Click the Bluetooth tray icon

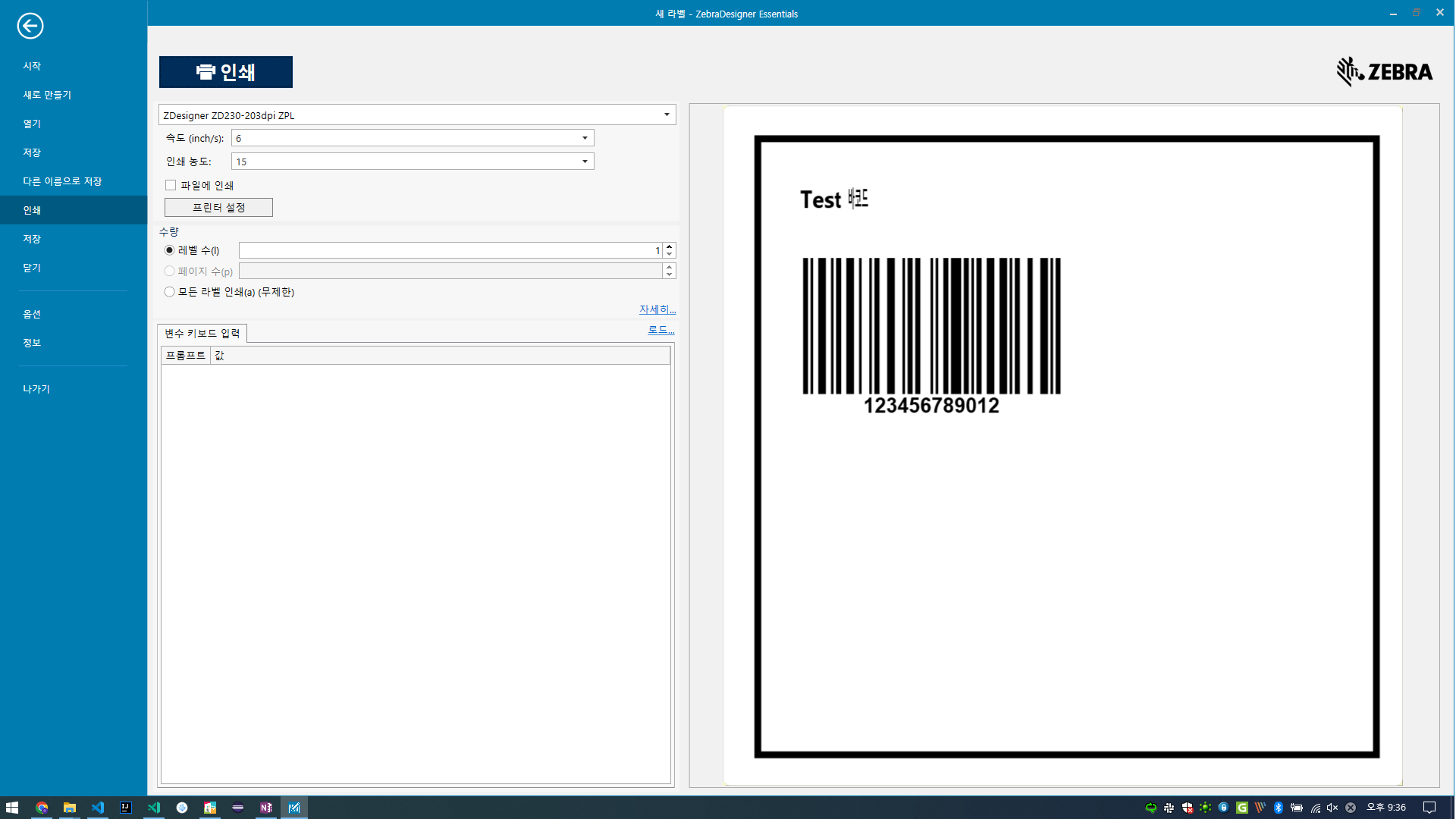pos(1279,808)
